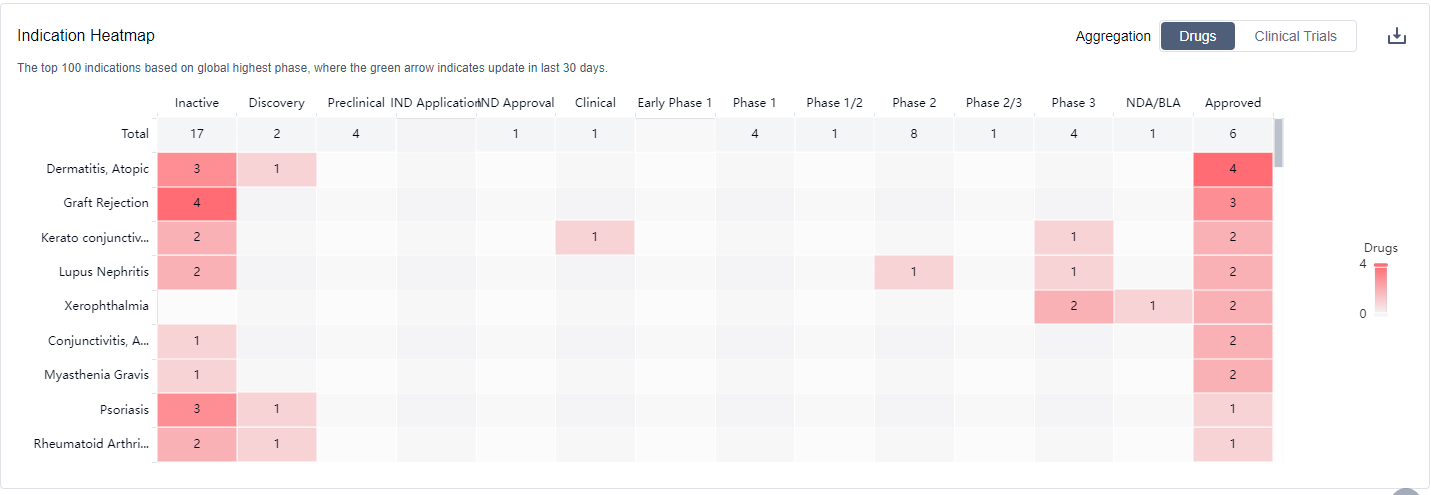Click Dermatitis, Atopic Approved cell
This screenshot has height=495, width=1431.
(x=1232, y=169)
